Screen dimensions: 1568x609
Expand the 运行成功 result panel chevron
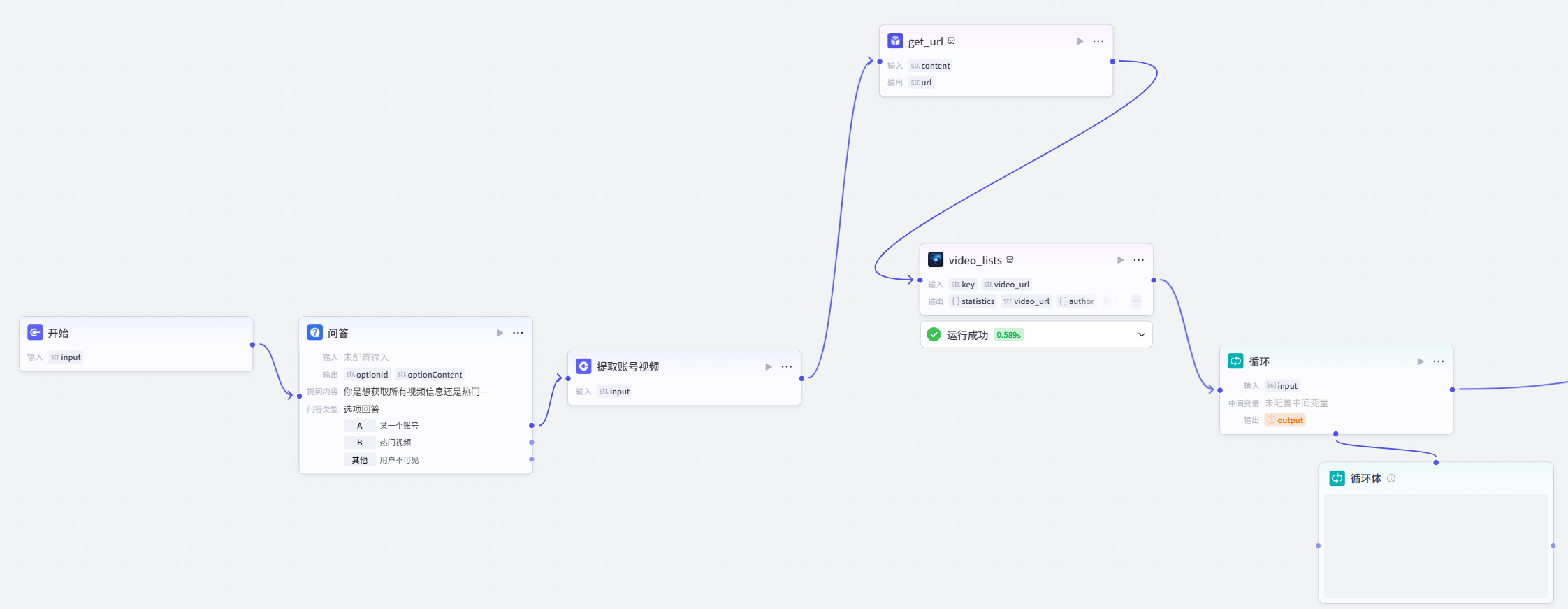click(1141, 335)
